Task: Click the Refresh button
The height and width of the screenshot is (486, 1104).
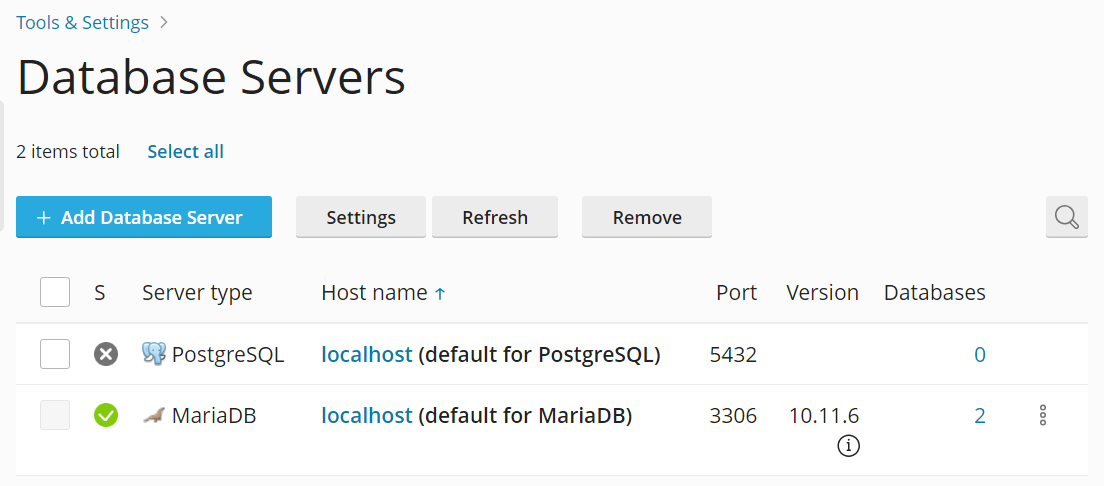Action: pos(495,217)
